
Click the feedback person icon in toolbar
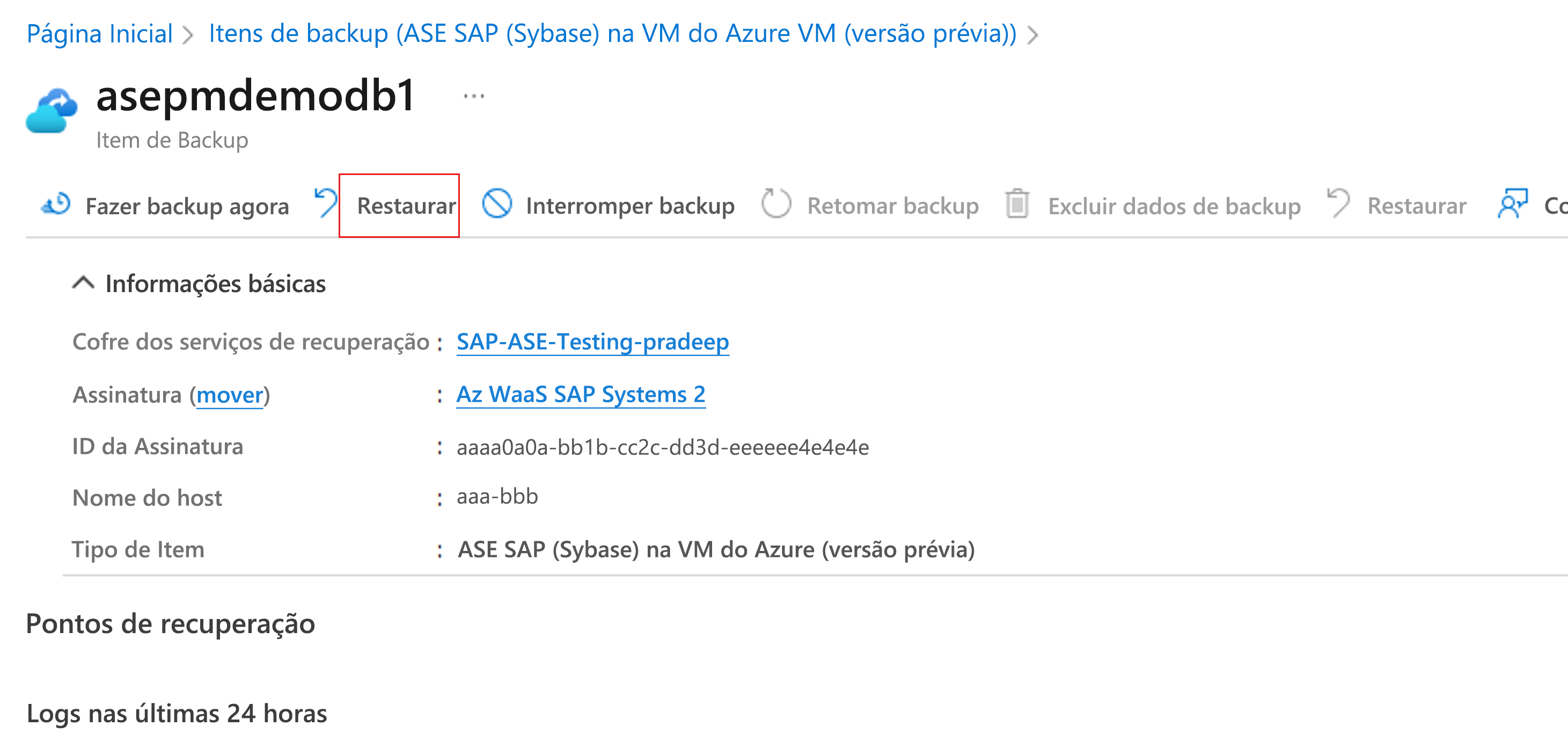pyautogui.click(x=1512, y=204)
